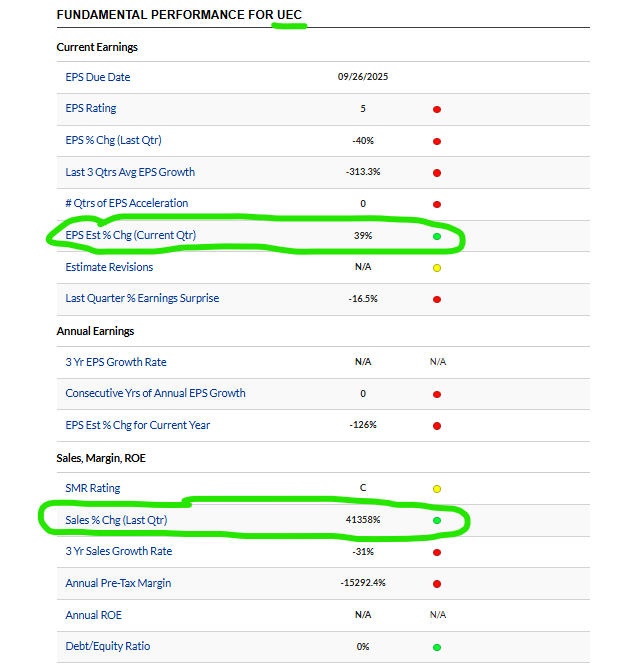The image size is (620, 665).
Task: Click the EPS % Chg (Last Qtr) link
Action: [x=113, y=140]
